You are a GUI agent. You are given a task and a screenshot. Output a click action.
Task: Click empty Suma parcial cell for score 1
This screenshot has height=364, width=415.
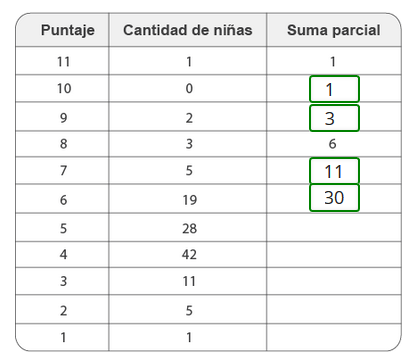(x=334, y=337)
